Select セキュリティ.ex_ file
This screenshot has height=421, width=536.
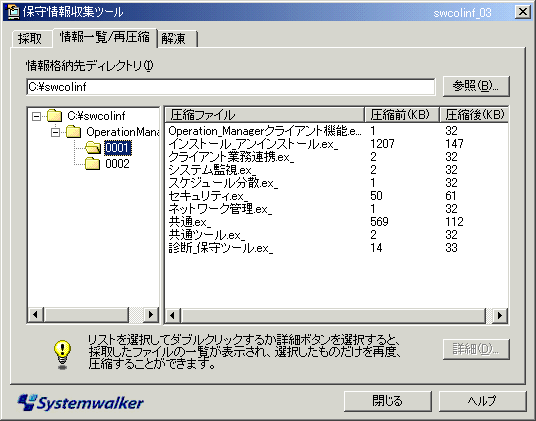point(208,196)
